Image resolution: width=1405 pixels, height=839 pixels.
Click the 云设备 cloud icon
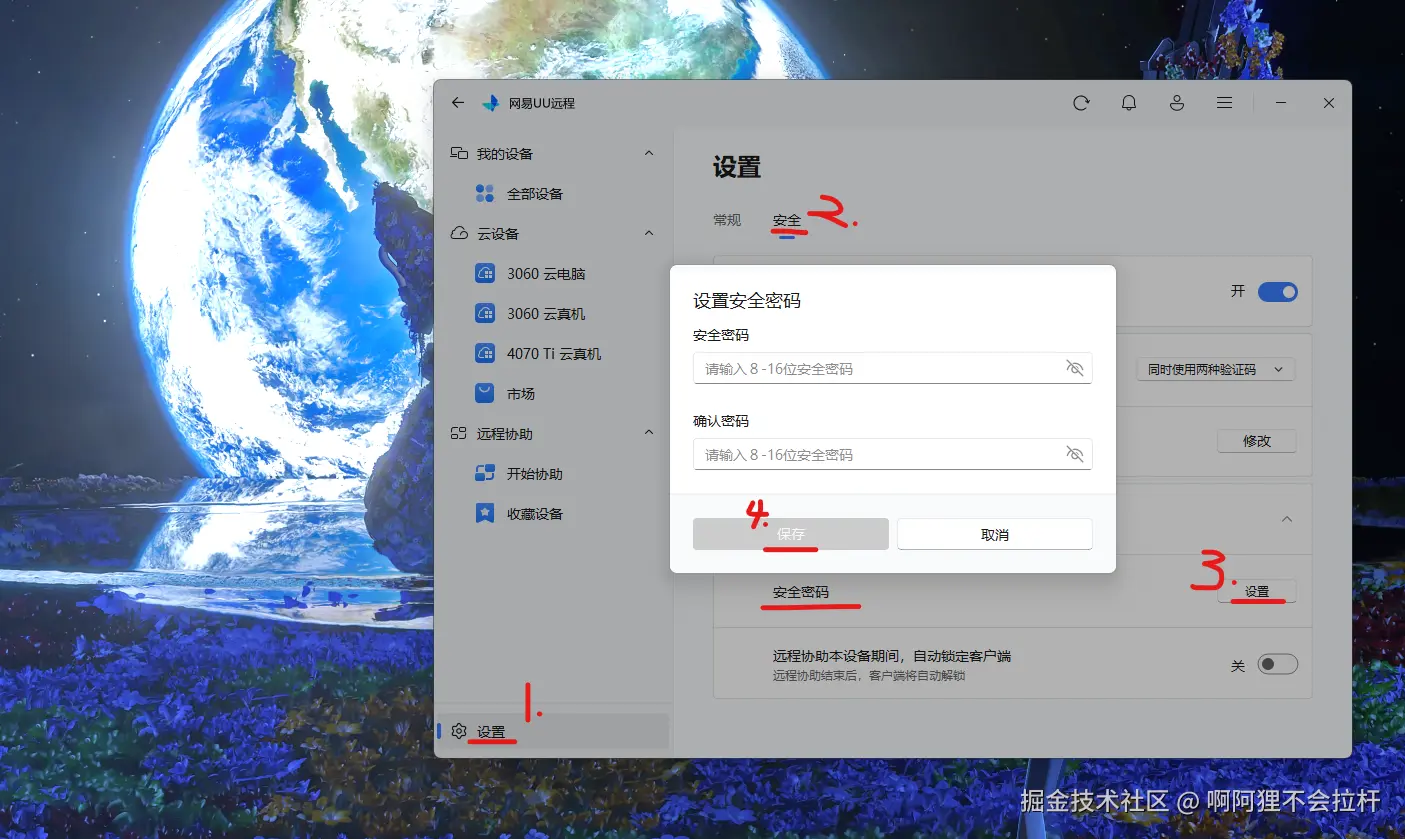(x=459, y=234)
